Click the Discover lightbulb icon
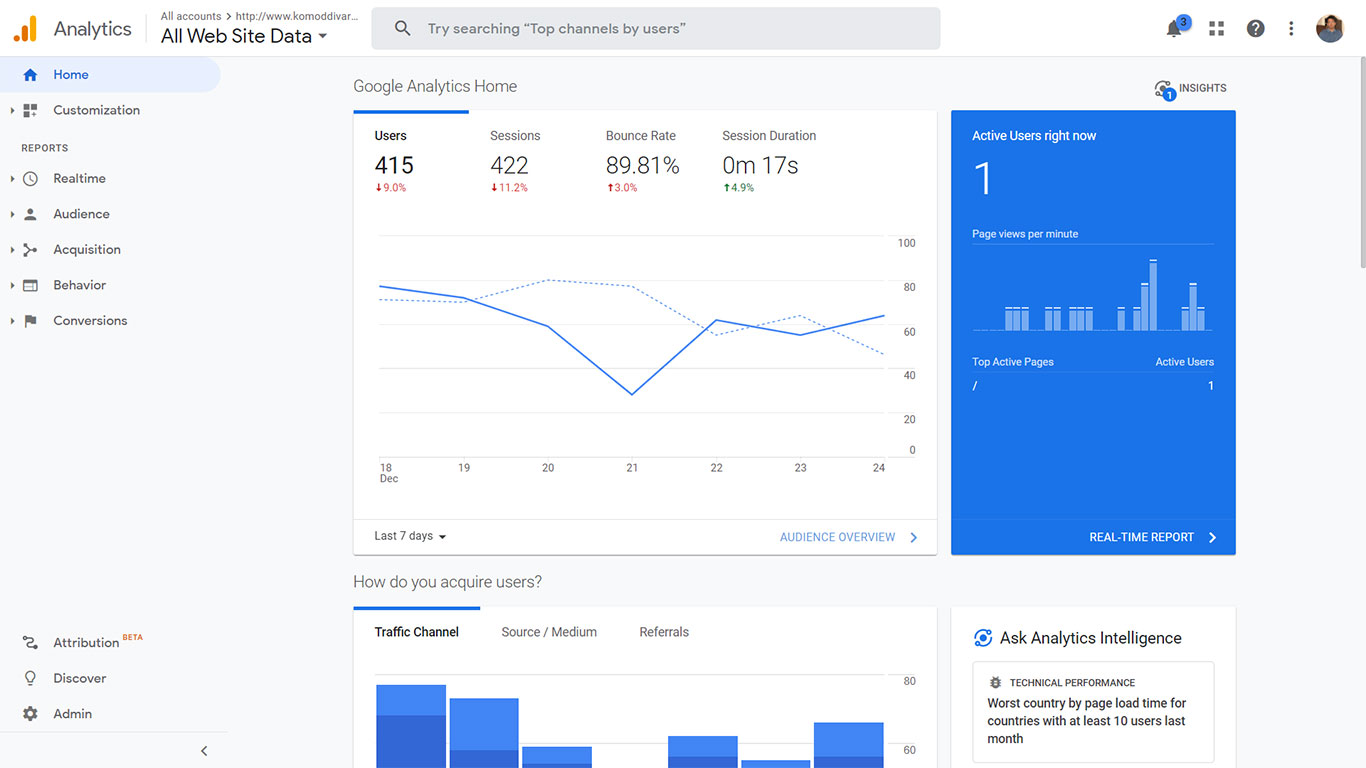This screenshot has width=1366, height=768. coord(30,678)
